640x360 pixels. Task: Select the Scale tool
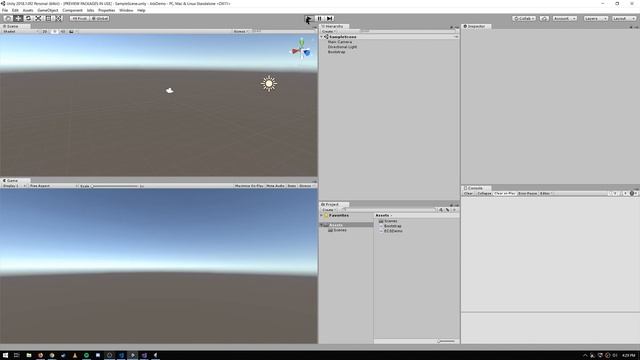[x=38, y=18]
